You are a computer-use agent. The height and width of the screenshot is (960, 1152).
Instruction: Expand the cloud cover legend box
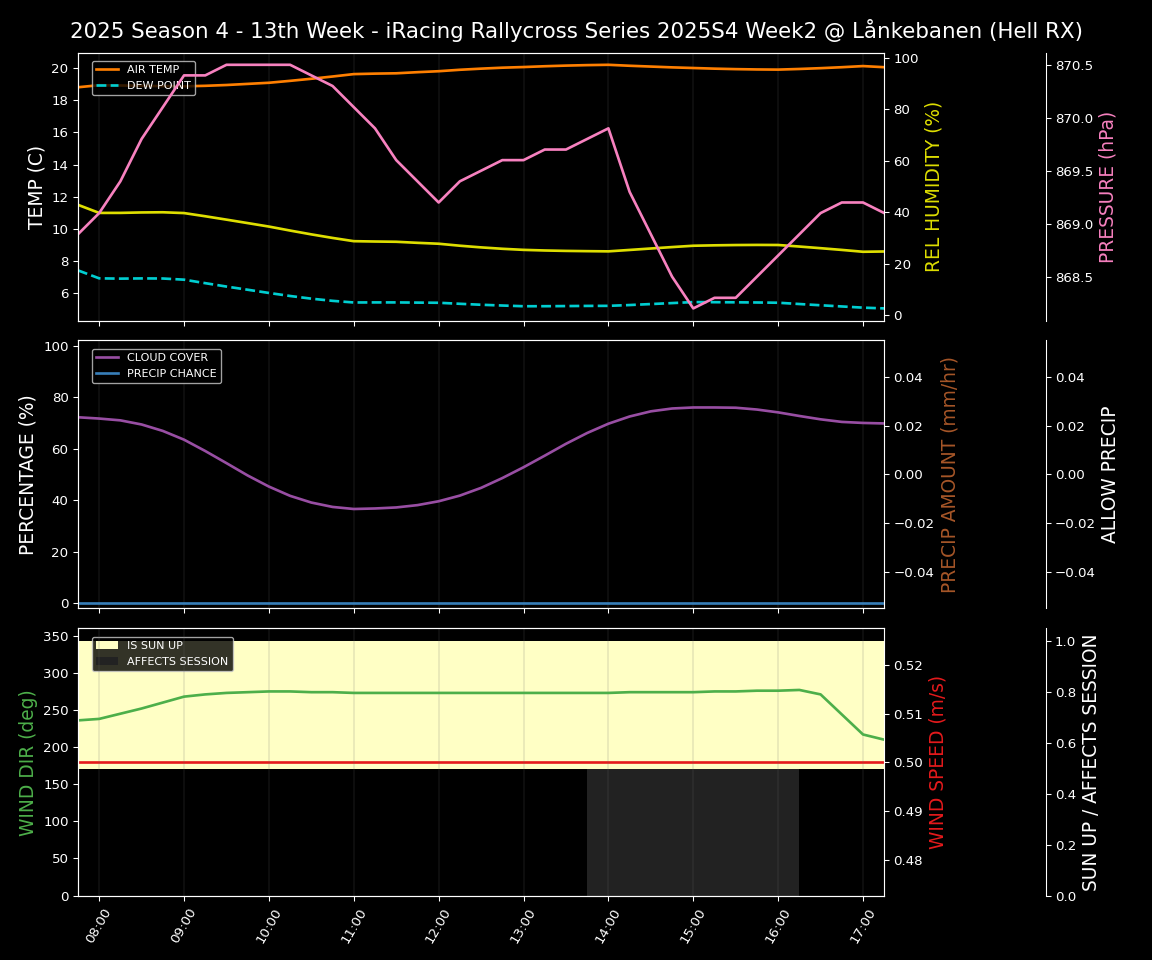click(156, 364)
